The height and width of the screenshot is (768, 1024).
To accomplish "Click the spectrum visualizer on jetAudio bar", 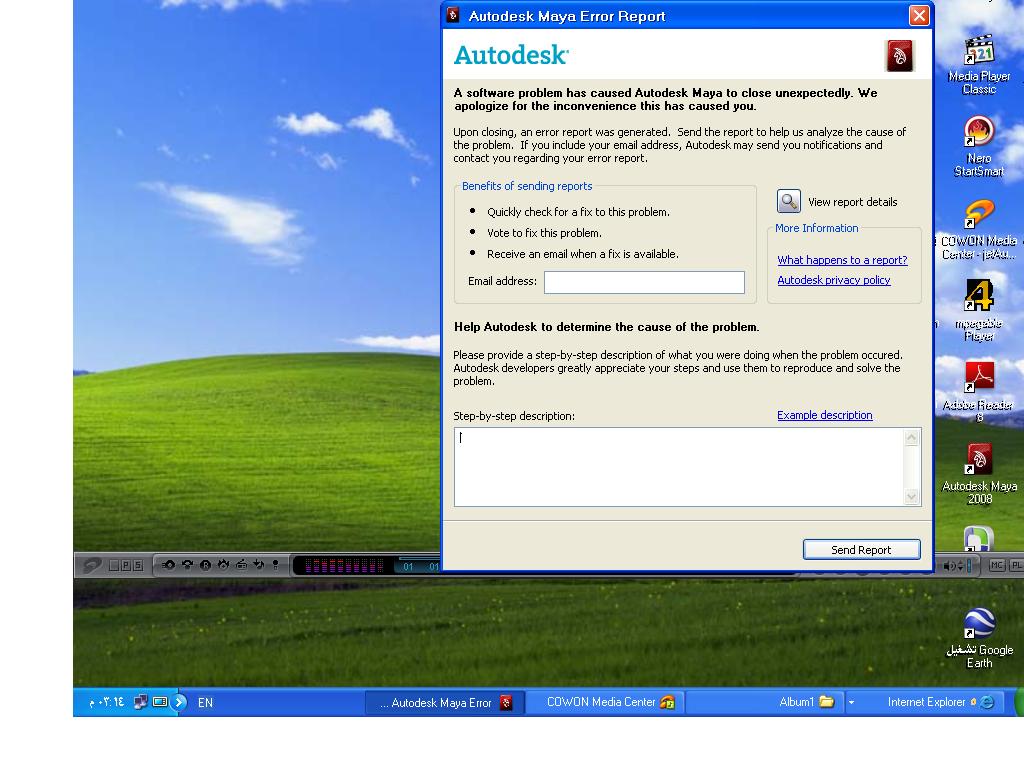I will 345,566.
